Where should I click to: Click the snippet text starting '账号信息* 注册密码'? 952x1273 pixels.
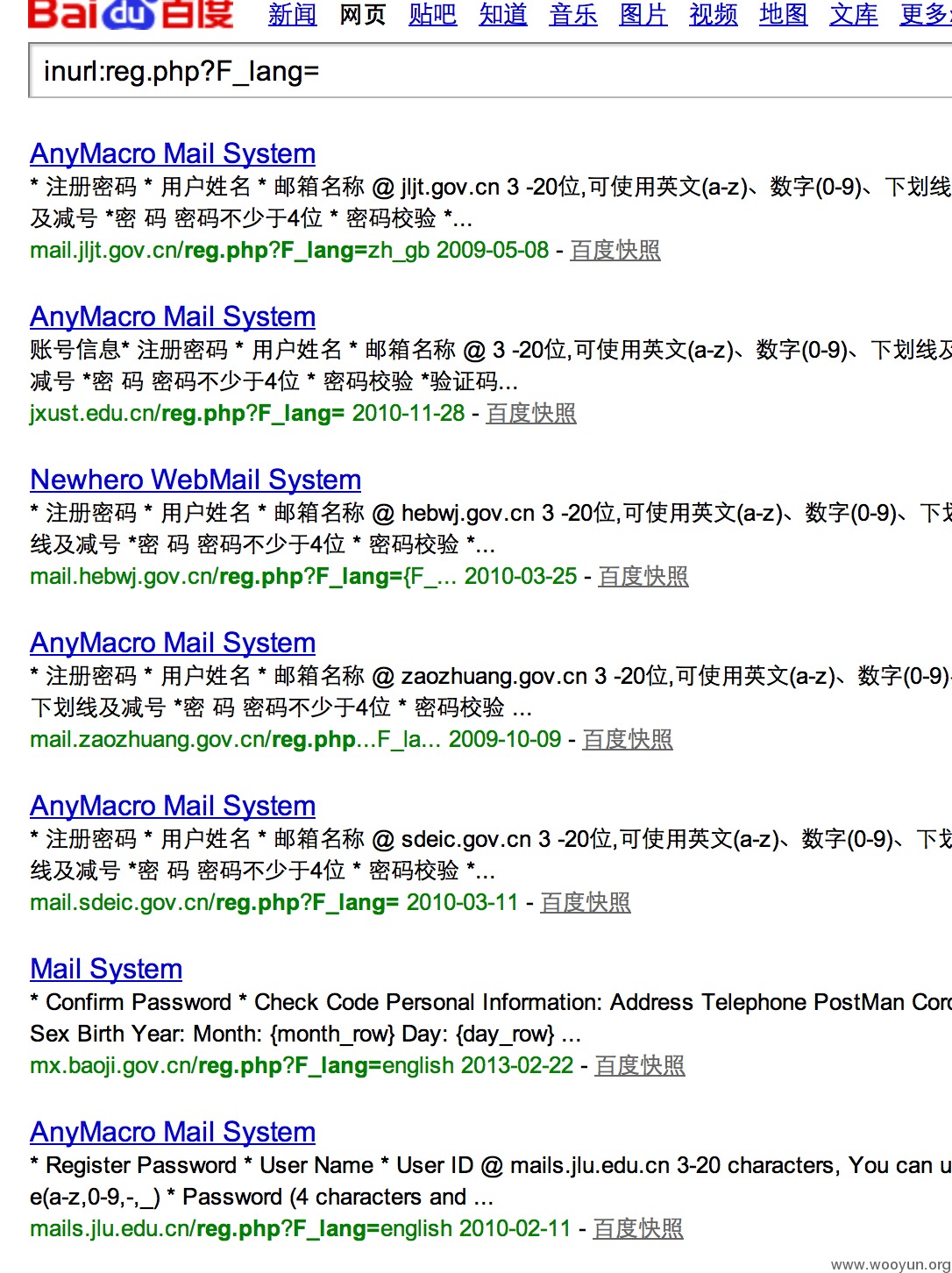tap(491, 366)
